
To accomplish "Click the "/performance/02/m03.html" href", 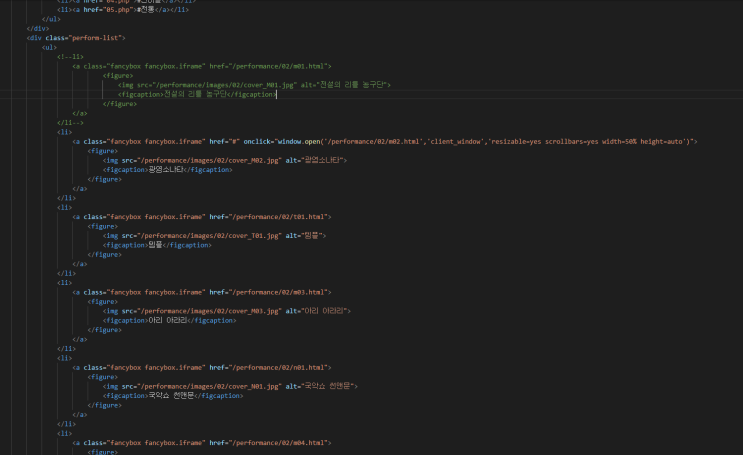I will coord(280,292).
